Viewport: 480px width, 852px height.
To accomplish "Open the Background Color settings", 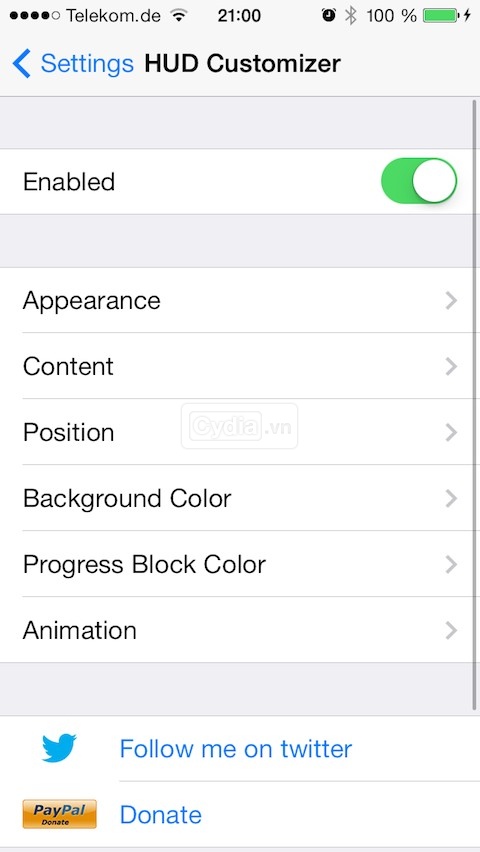I will pyautogui.click(x=240, y=498).
